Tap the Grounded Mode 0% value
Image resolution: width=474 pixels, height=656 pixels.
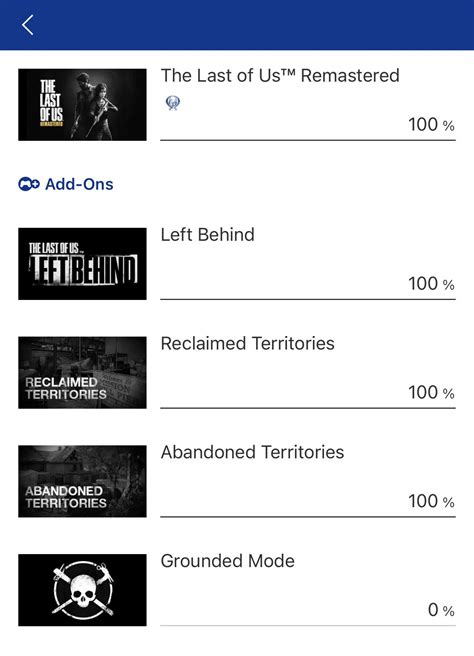click(x=441, y=610)
